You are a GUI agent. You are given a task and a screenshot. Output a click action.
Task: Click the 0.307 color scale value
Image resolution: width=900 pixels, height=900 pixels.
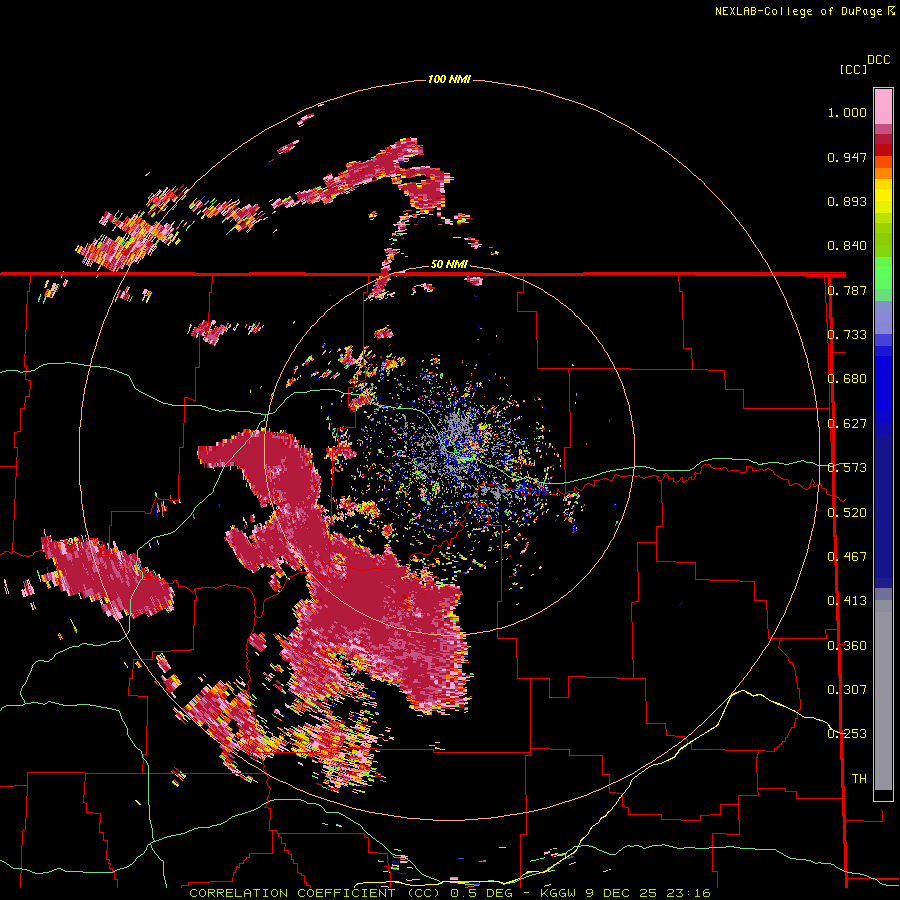pos(847,690)
